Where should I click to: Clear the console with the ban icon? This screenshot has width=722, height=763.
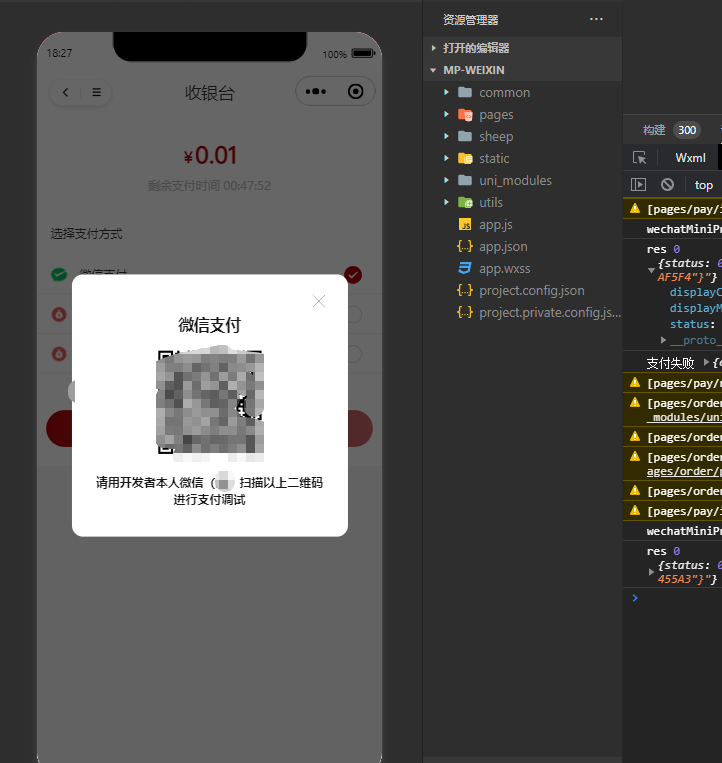(x=668, y=184)
